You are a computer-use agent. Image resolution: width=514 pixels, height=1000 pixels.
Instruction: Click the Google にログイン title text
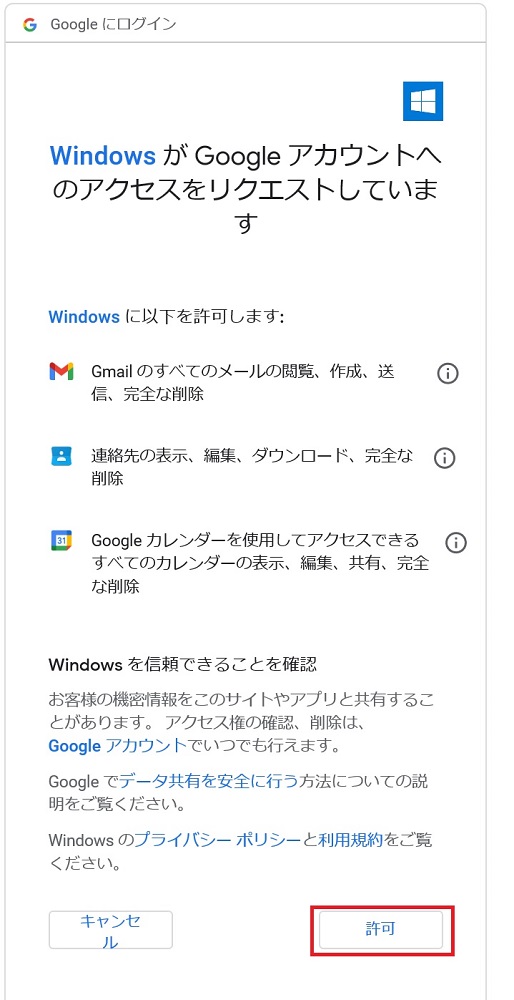pos(113,25)
